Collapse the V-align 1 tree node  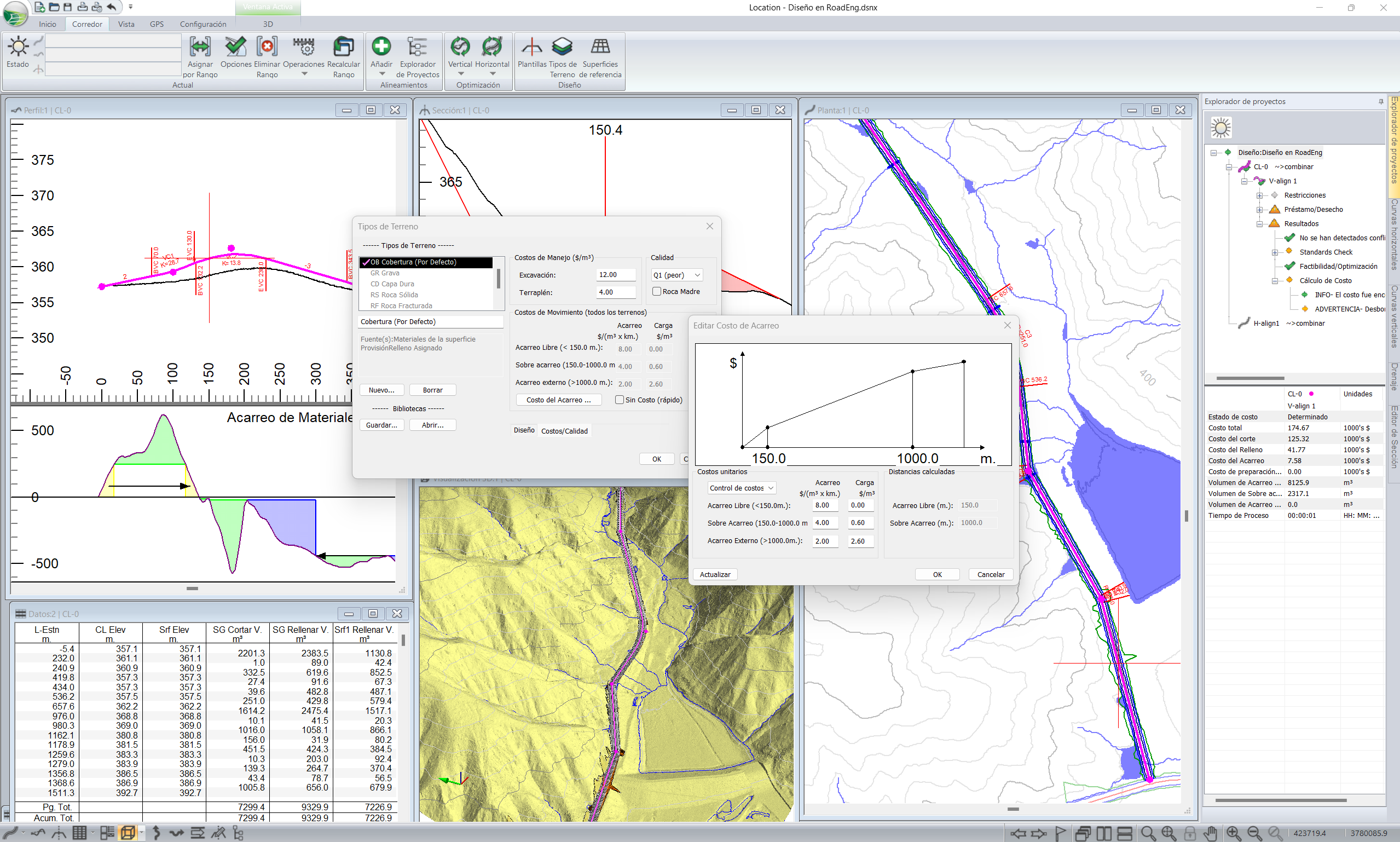coord(1244,181)
